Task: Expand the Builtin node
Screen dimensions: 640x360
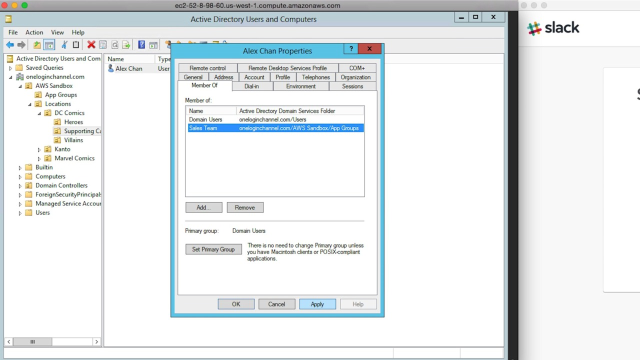Action: [20, 168]
